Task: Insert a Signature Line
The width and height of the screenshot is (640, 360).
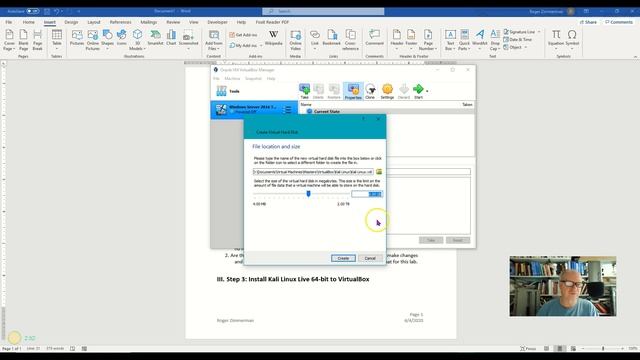Action: (x=522, y=32)
